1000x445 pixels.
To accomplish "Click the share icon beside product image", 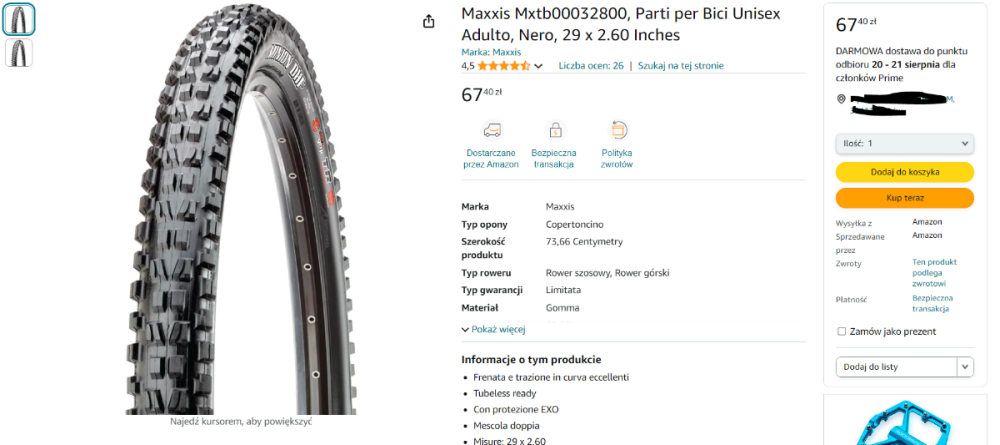I will [x=429, y=22].
